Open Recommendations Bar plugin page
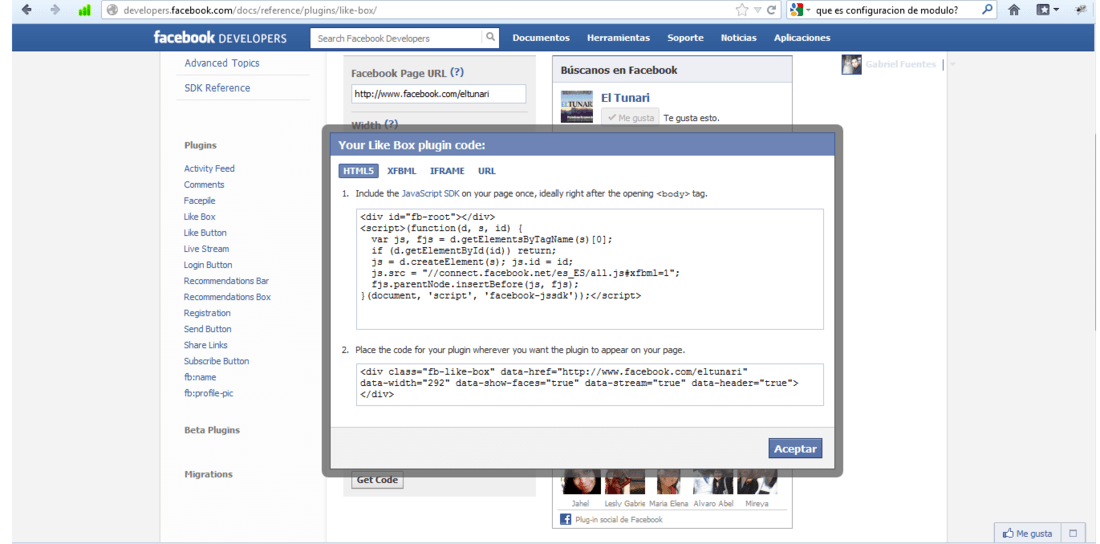 click(226, 281)
